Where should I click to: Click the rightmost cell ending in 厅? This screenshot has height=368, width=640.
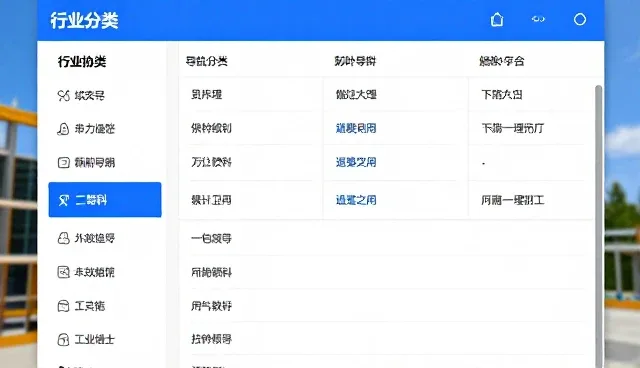coord(512,128)
